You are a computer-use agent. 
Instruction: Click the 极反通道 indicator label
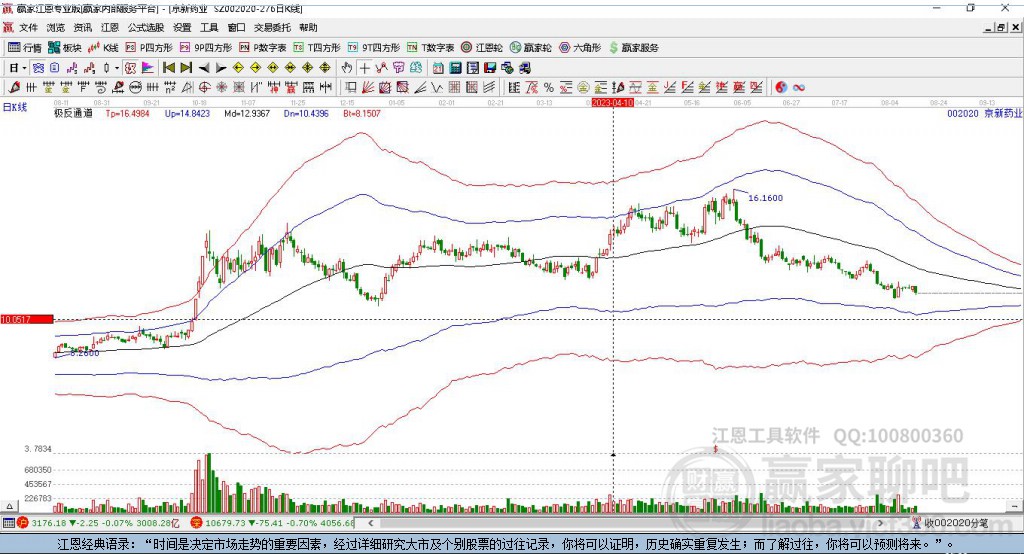pyautogui.click(x=73, y=114)
